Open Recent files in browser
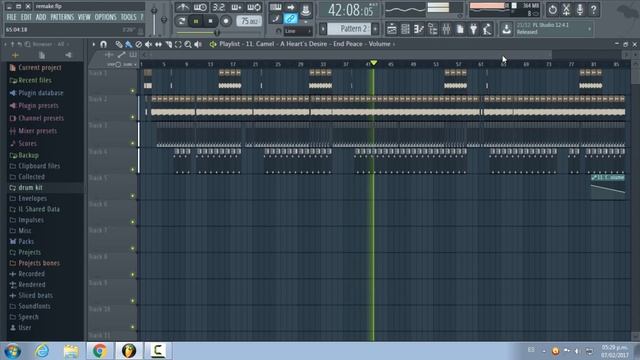Viewport: 640px width, 360px height. click(x=35, y=80)
